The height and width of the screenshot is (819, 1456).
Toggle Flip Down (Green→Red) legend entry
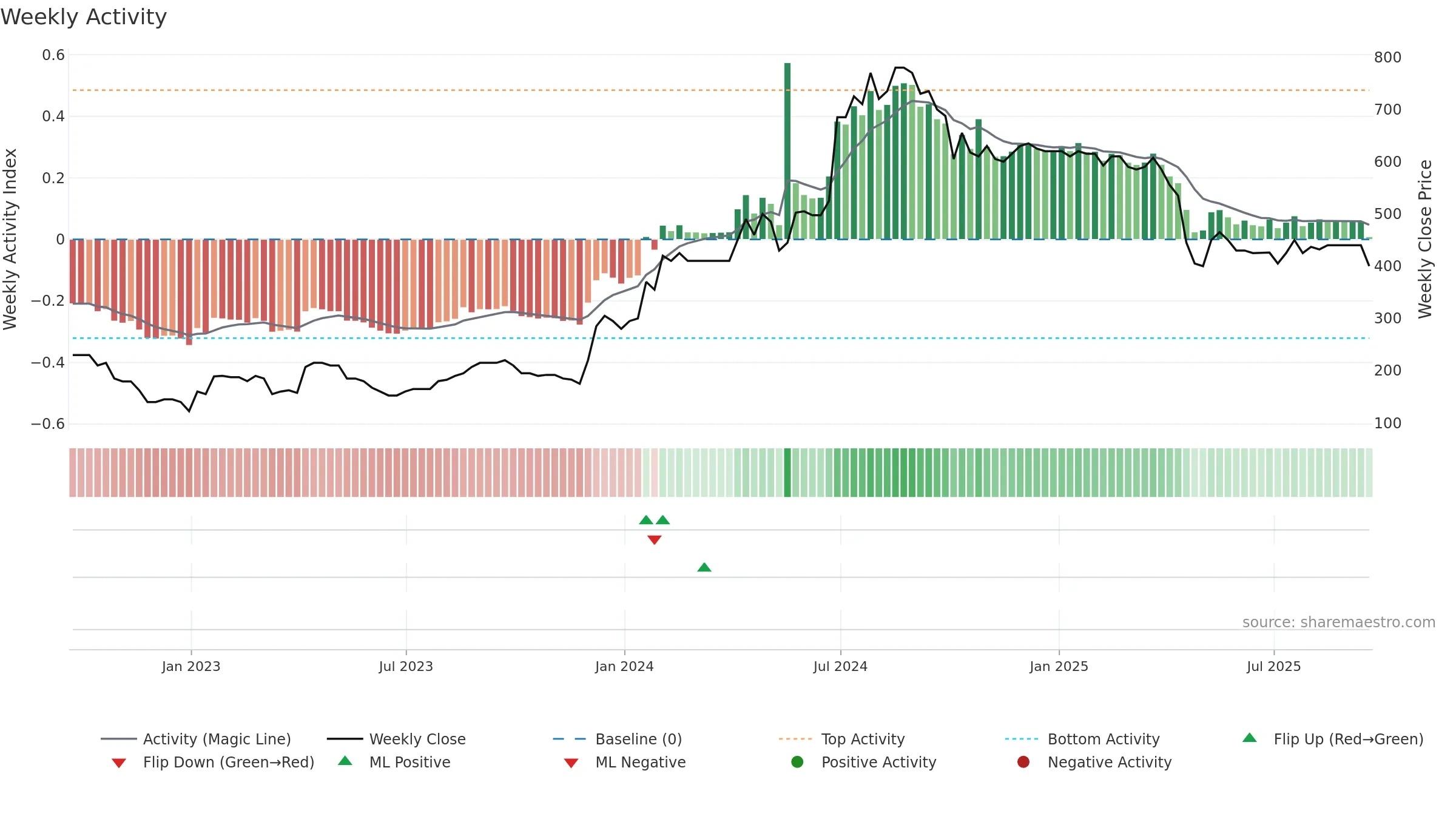pos(213,762)
